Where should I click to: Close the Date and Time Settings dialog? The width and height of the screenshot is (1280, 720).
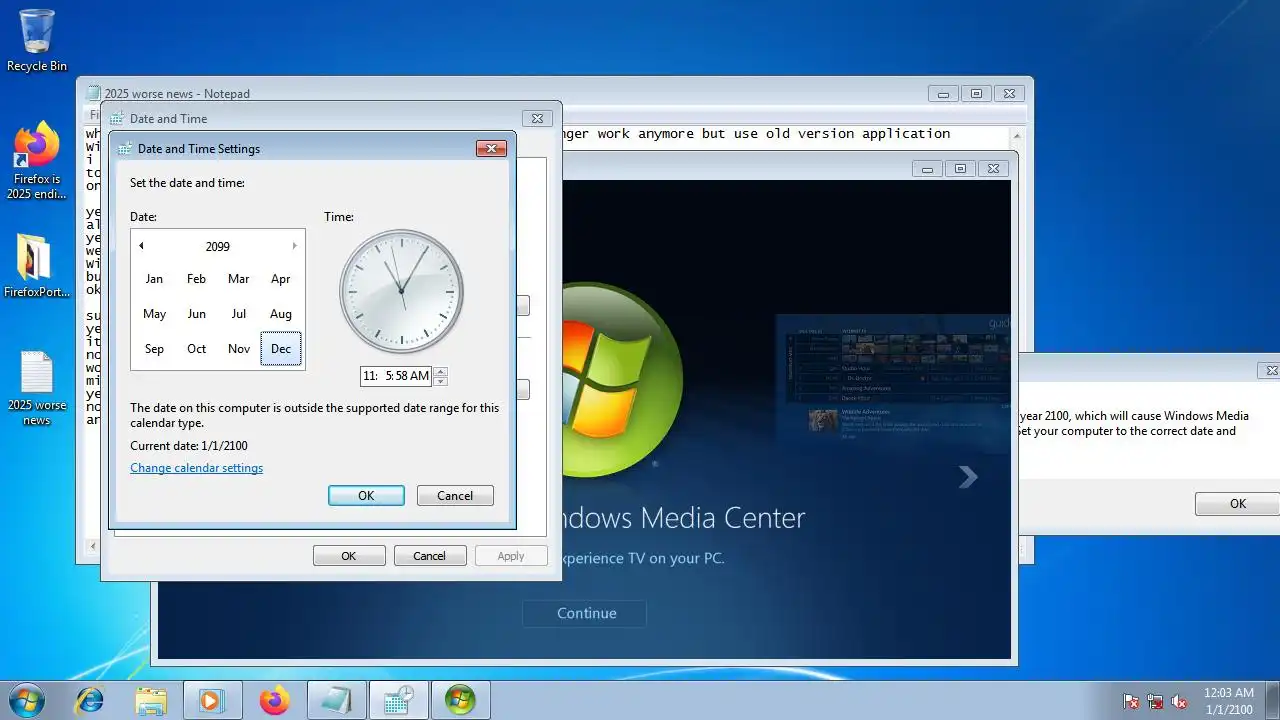pos(491,148)
